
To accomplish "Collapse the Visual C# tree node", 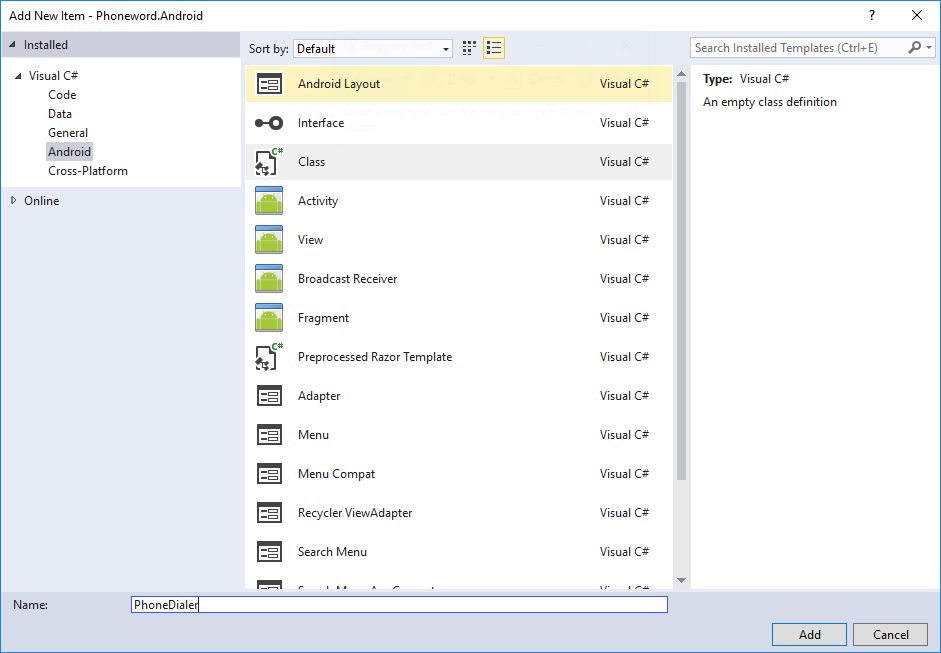I will (x=18, y=76).
